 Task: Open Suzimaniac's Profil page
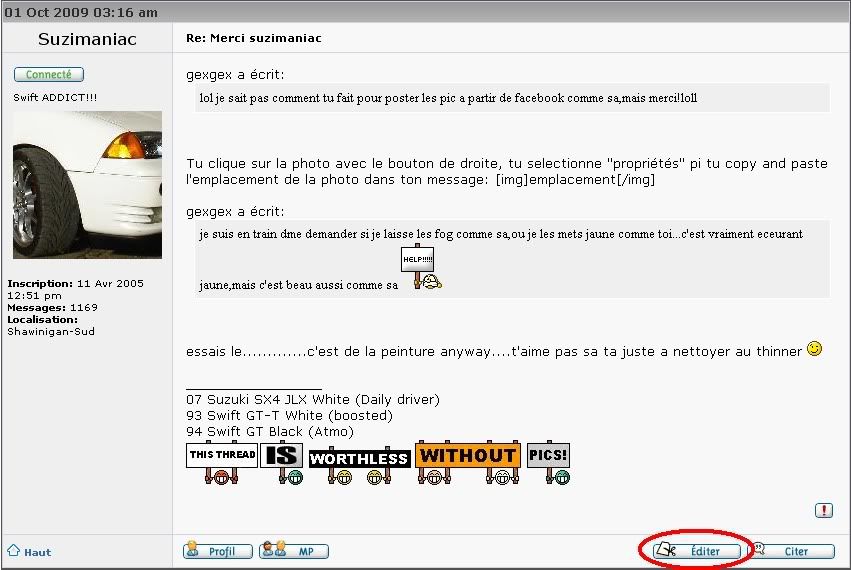pos(217,551)
